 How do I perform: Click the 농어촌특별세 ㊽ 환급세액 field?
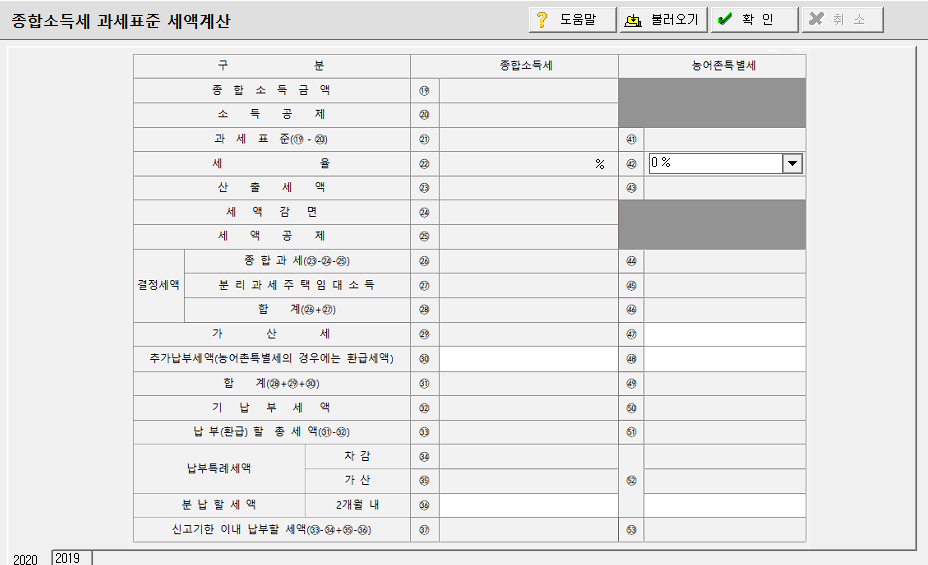724,359
